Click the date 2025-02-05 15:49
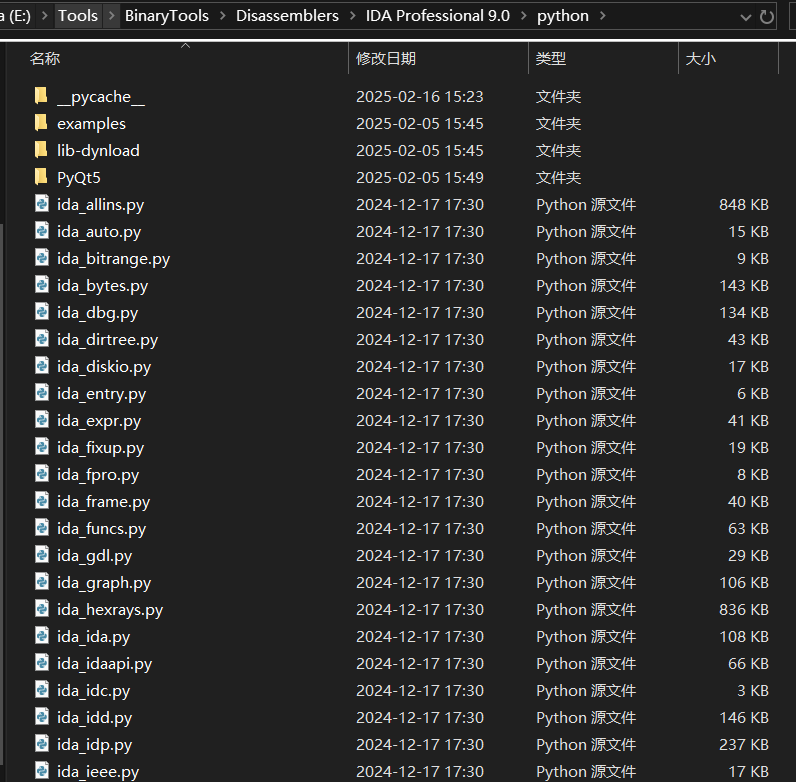The image size is (796, 782). coord(419,178)
